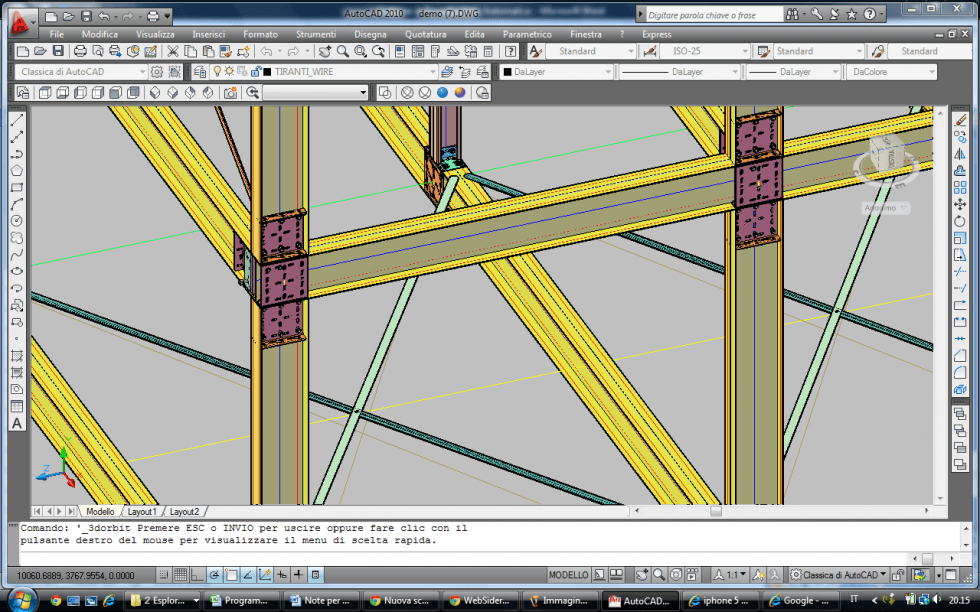
Task: Click the Save icon in the standard toolbar
Action: click(58, 51)
